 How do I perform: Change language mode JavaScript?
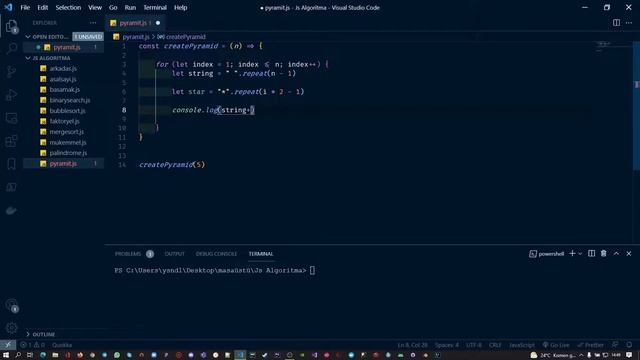click(522, 345)
